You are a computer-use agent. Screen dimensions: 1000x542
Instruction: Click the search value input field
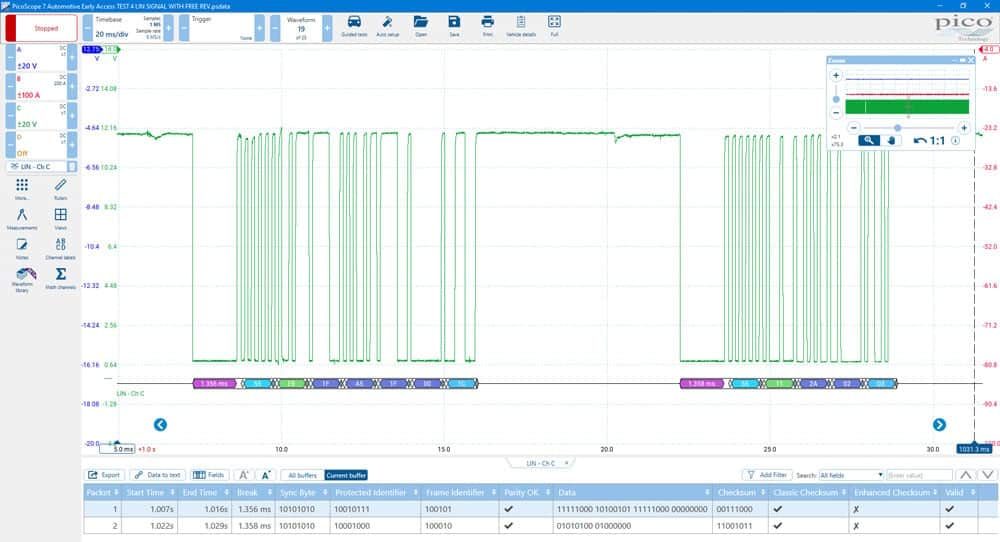tap(919, 475)
